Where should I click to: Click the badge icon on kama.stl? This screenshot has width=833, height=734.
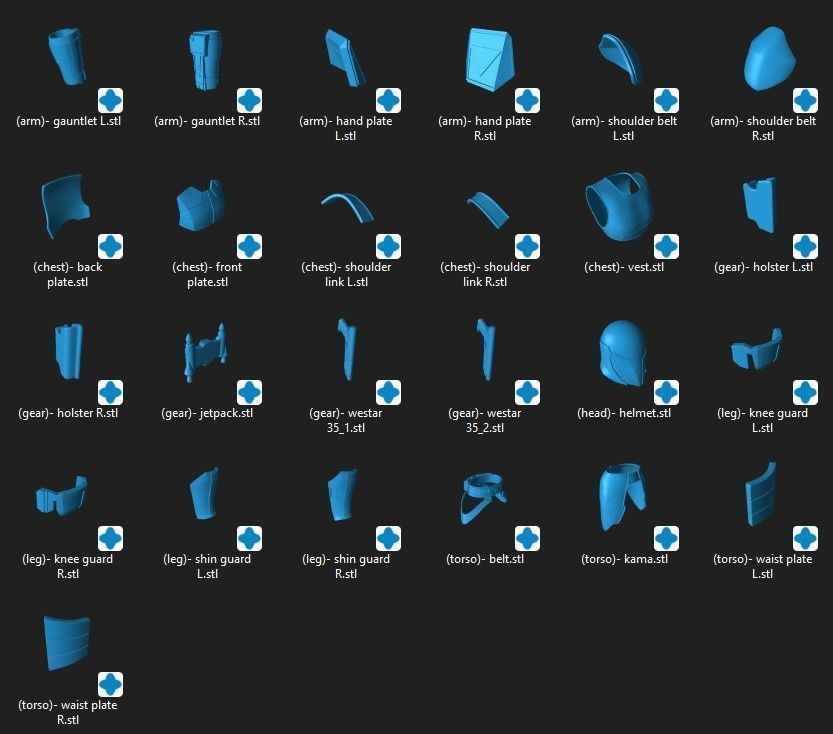pos(666,539)
